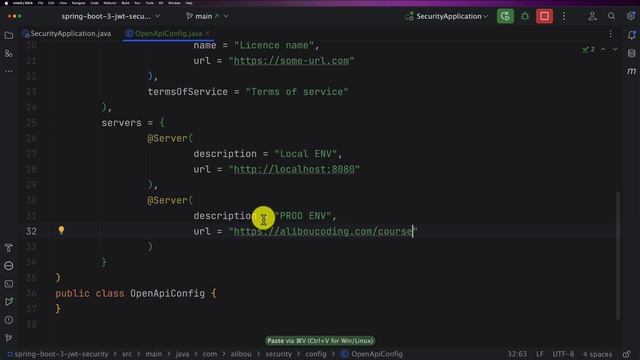Screen dimensions: 640x360
Task: Click the "Terms of service" string
Action: pos(297,92)
